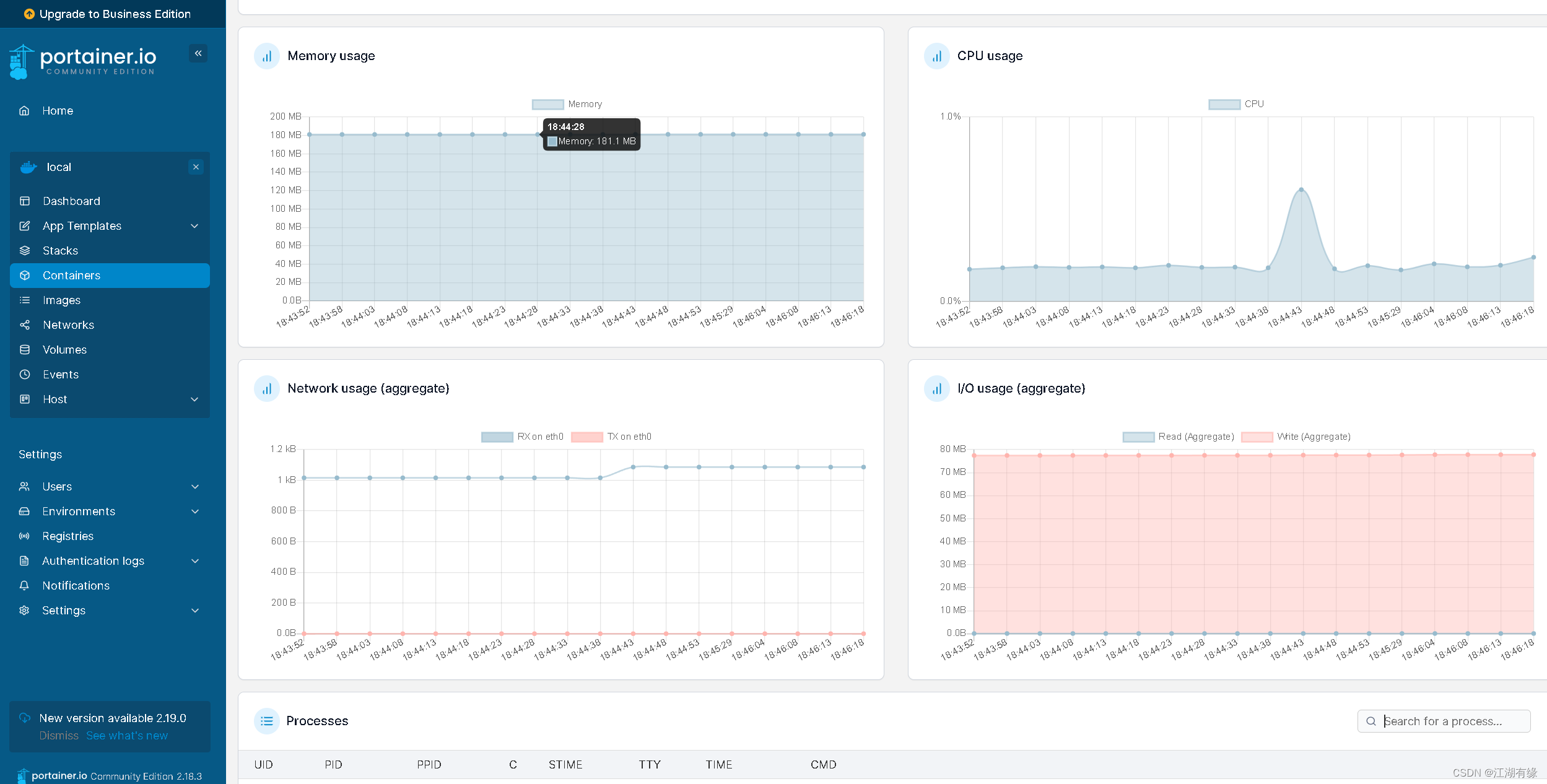This screenshot has width=1547, height=784.
Task: Click the new version download cloud icon
Action: click(x=25, y=718)
